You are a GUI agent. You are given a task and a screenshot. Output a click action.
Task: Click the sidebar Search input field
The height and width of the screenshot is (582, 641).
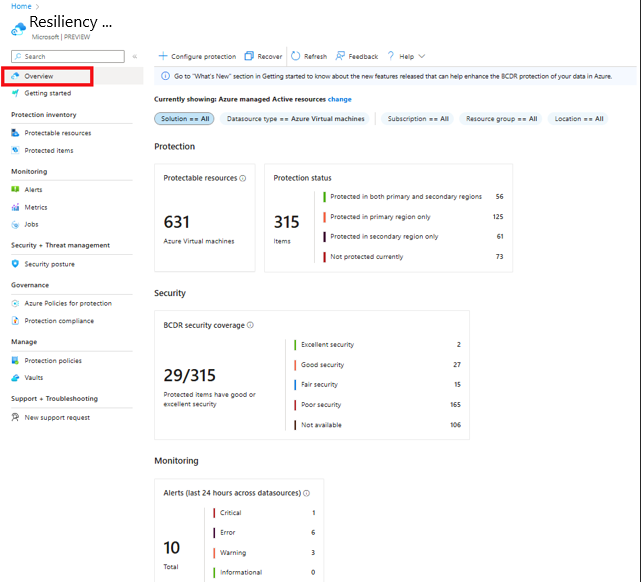pos(68,56)
